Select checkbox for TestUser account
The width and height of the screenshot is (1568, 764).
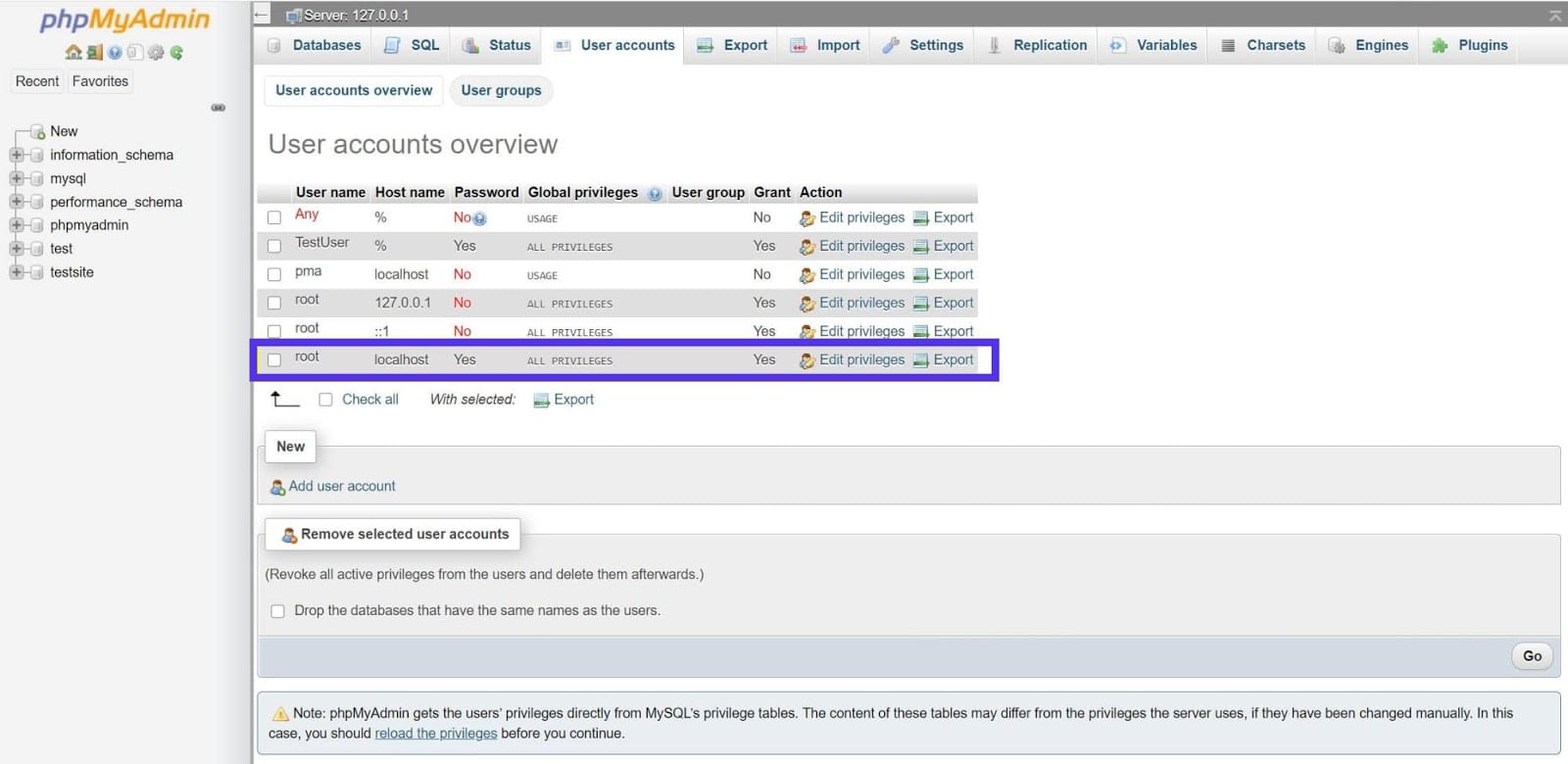(x=274, y=247)
